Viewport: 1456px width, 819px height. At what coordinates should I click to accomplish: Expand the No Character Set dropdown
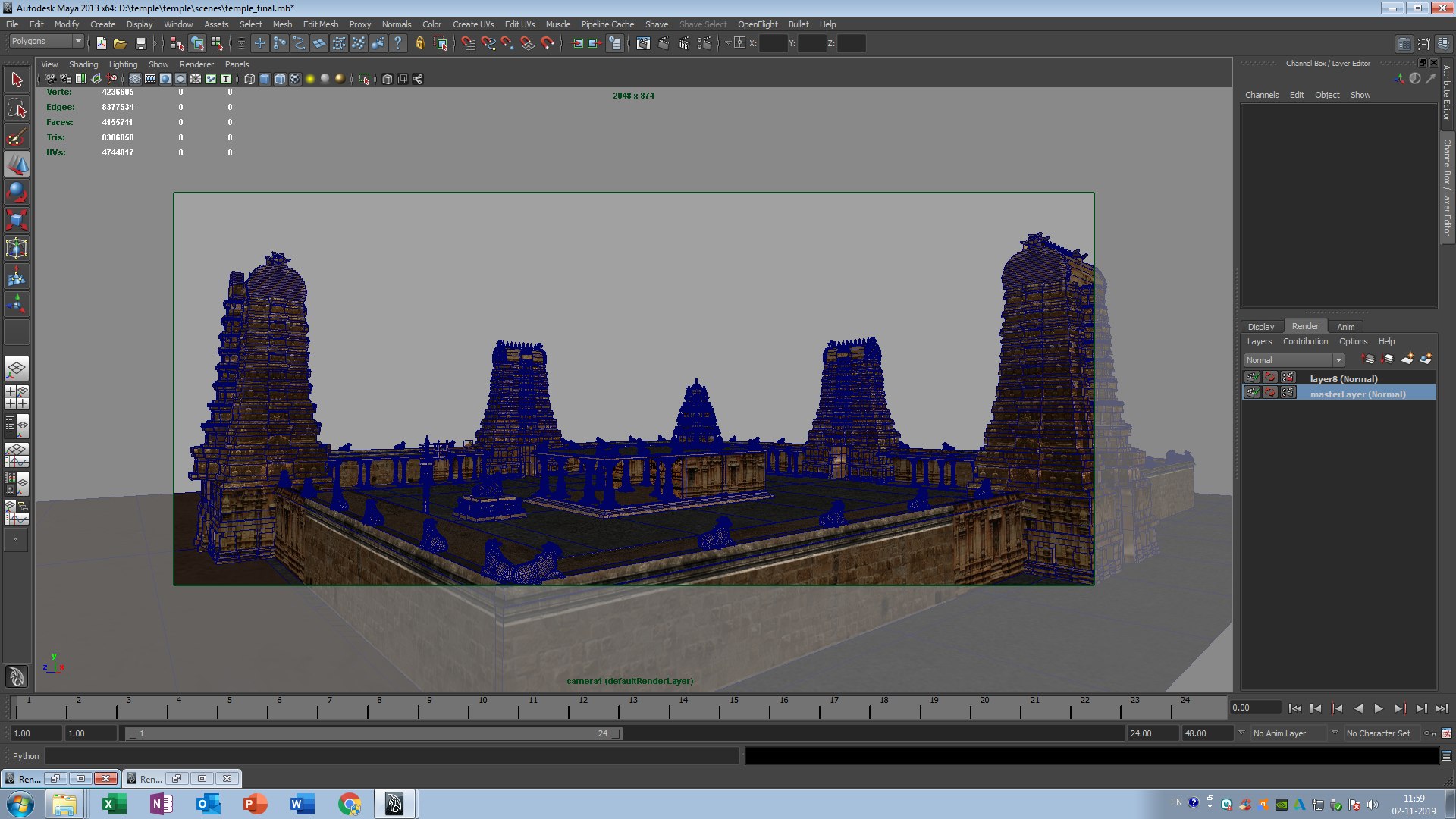[1335, 733]
